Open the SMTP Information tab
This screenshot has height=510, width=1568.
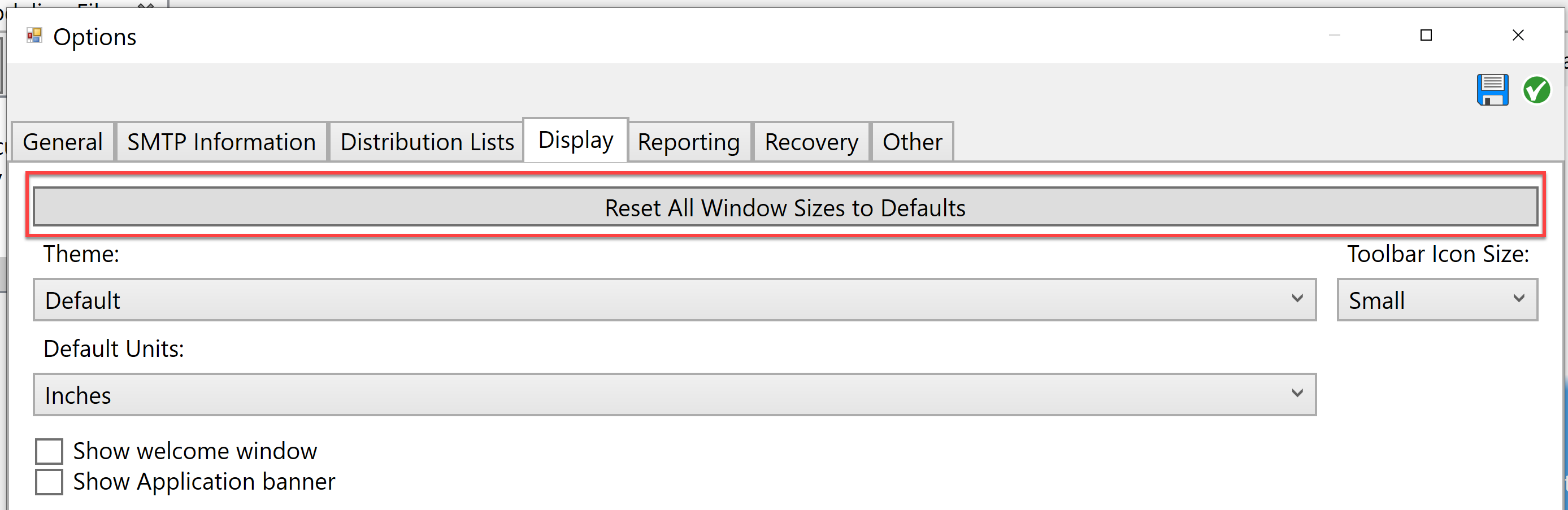coord(221,142)
